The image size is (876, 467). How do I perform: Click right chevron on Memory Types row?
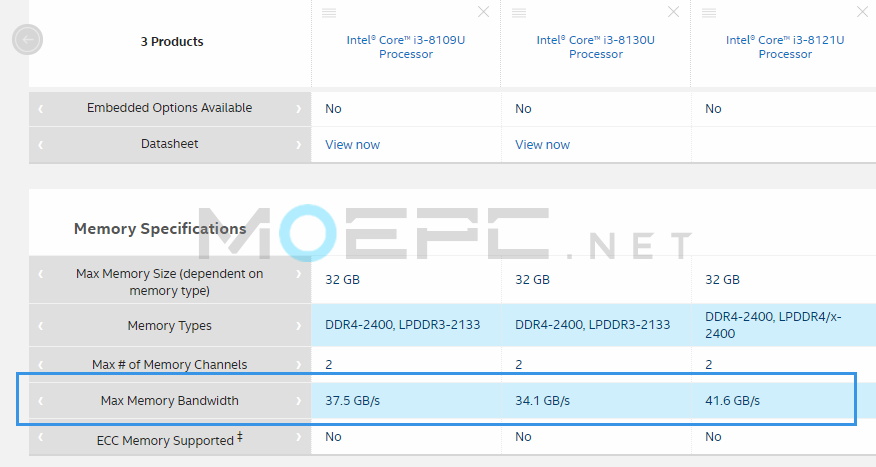pyautogui.click(x=298, y=326)
